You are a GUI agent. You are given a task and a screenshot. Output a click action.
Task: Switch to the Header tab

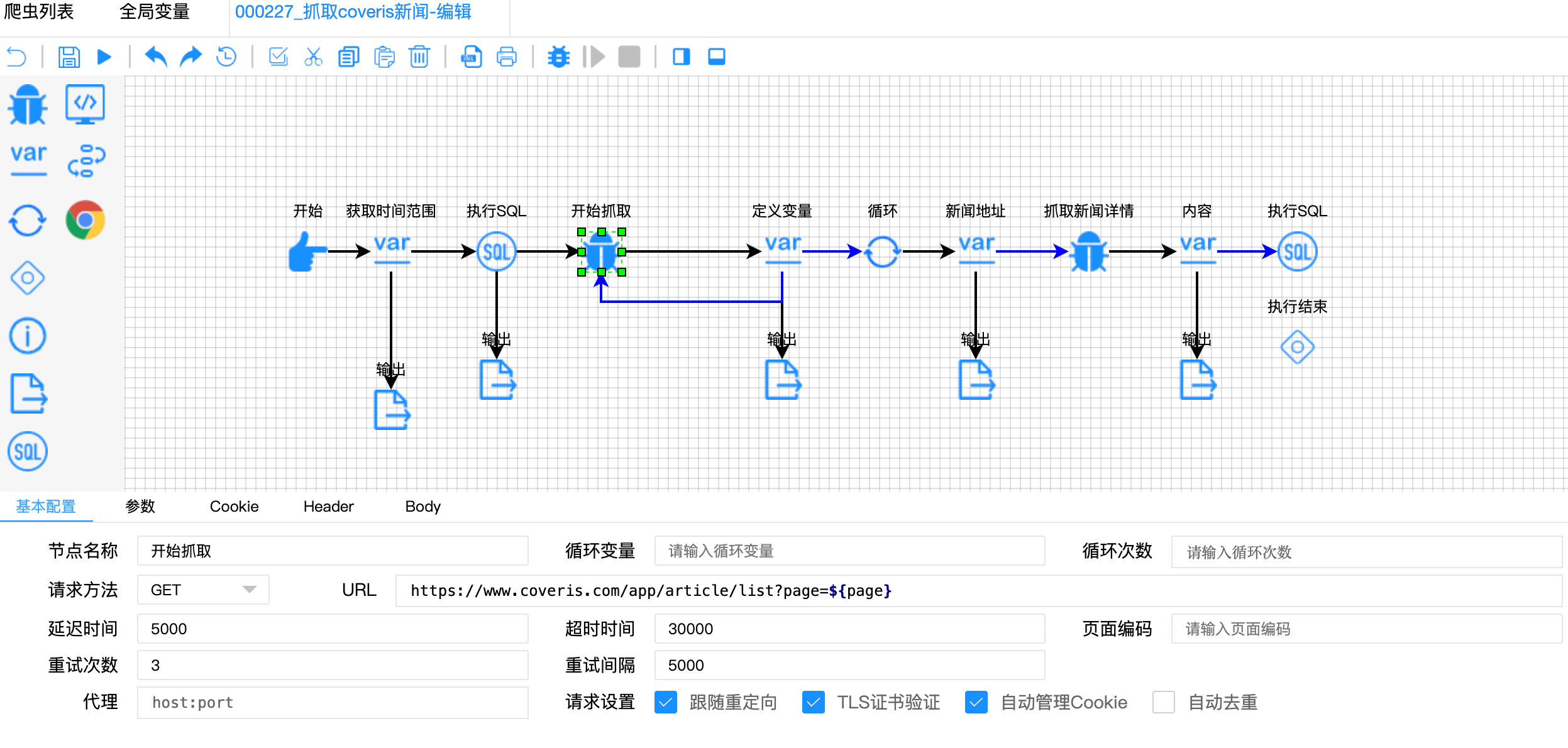pos(328,506)
